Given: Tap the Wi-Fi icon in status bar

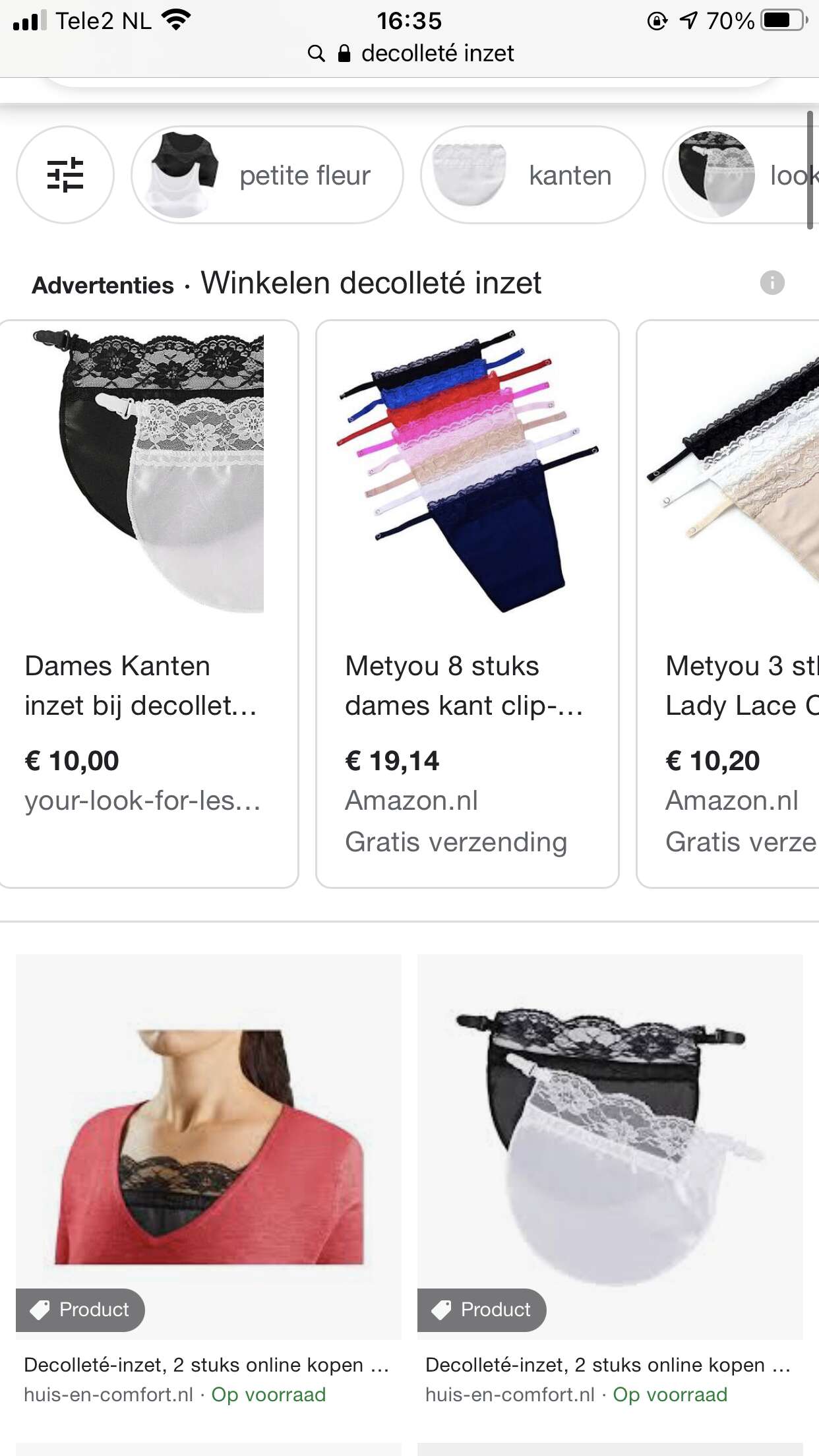Looking at the screenshot, I should click(175, 20).
